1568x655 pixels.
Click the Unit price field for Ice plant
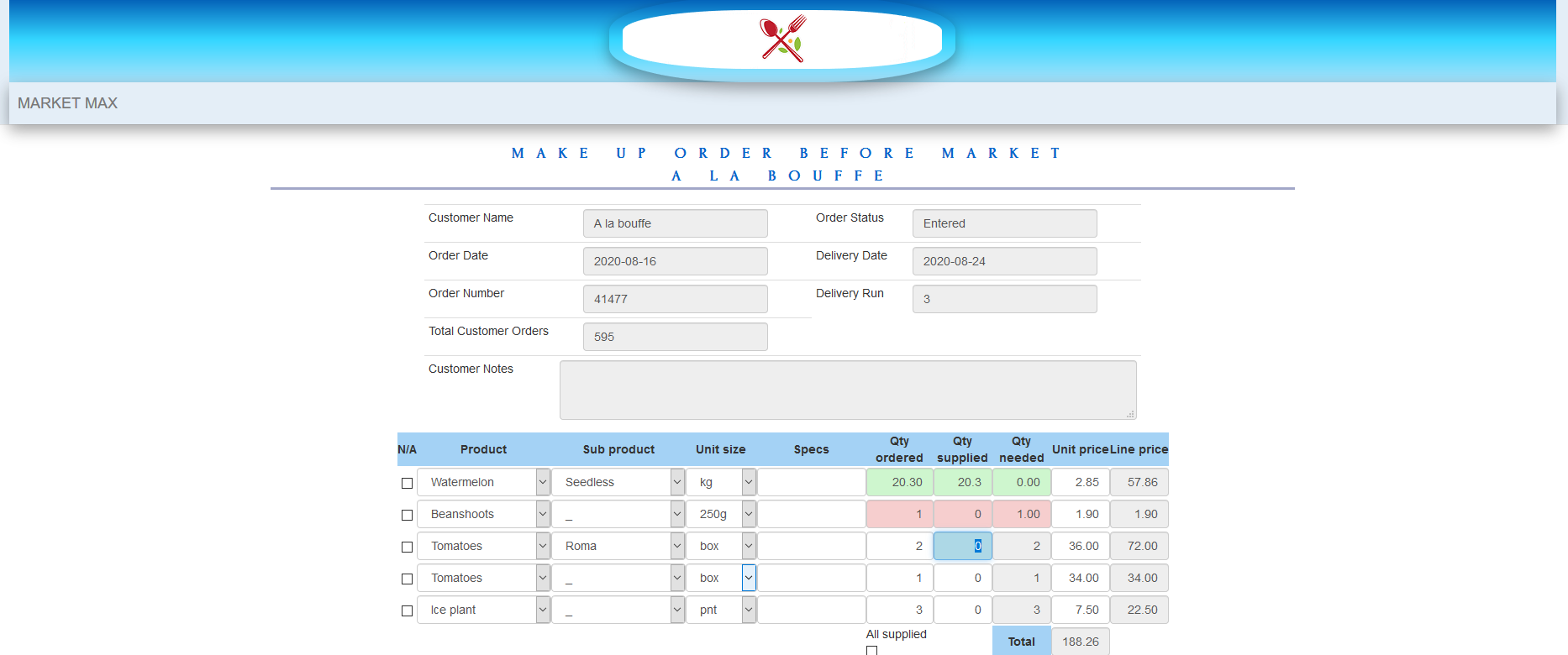(x=1080, y=610)
